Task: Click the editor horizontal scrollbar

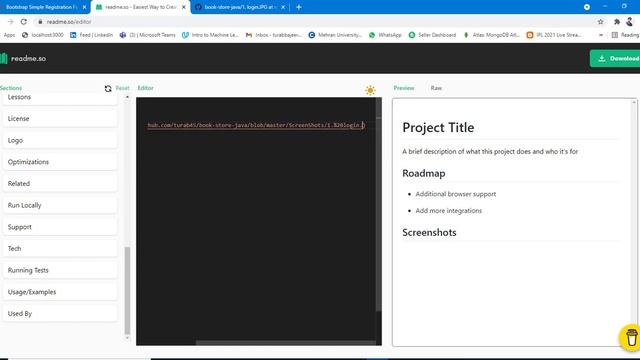Action: (286, 343)
